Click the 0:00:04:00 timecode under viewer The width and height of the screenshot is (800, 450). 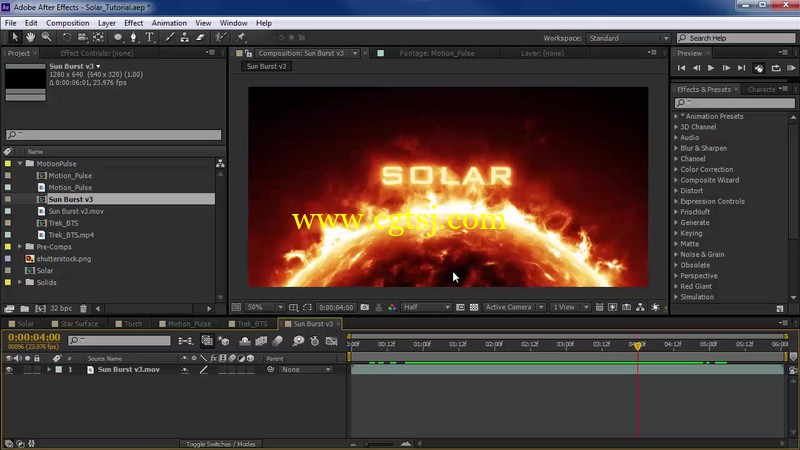(336, 307)
